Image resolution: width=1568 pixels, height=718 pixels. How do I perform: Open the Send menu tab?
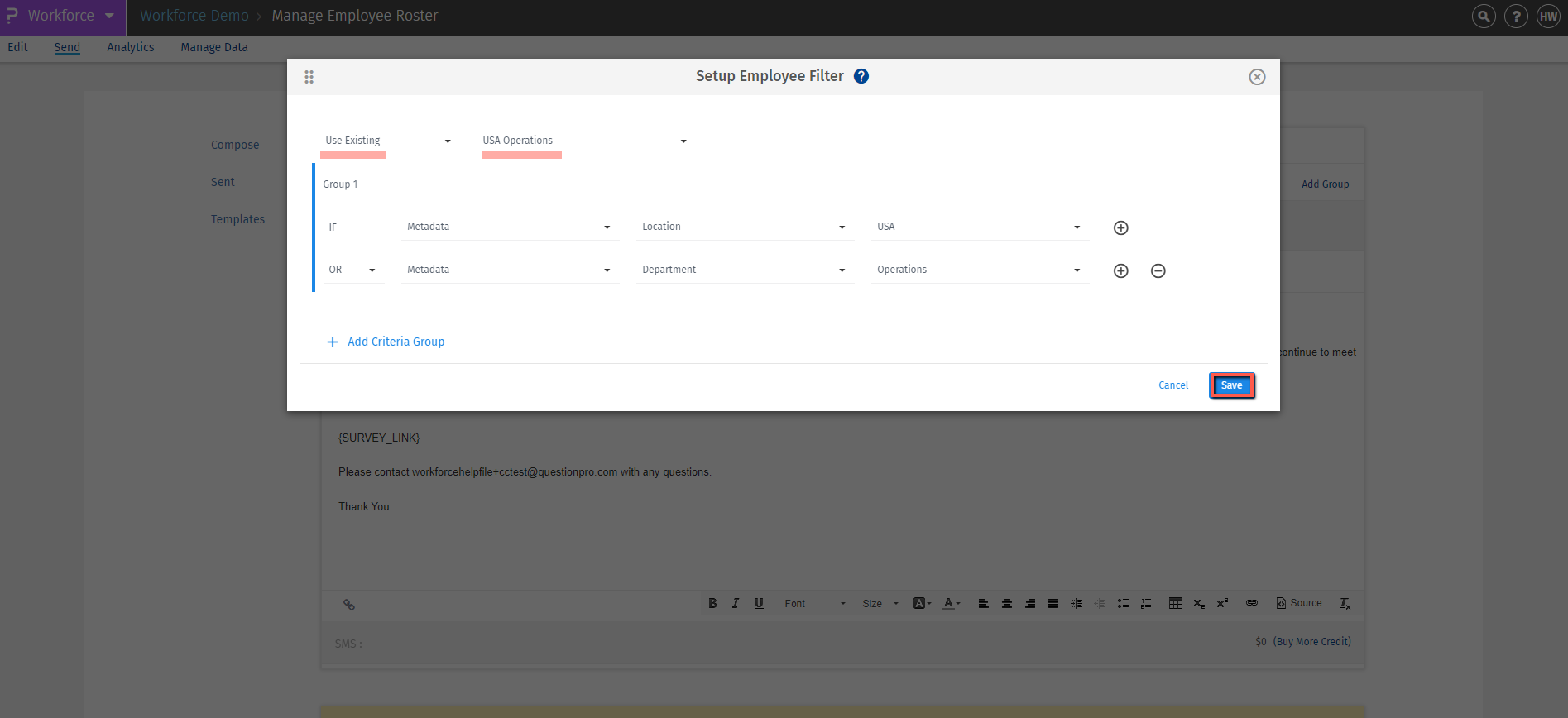67,47
